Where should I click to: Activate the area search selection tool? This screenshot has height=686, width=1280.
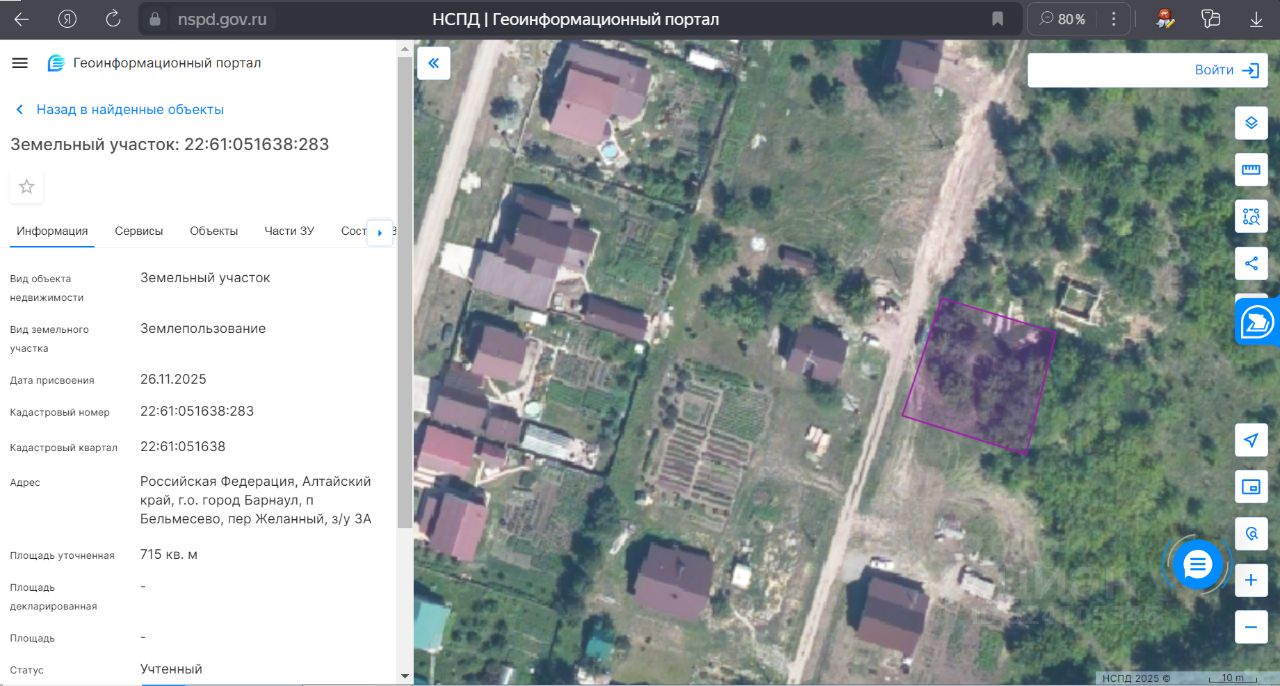(x=1251, y=216)
